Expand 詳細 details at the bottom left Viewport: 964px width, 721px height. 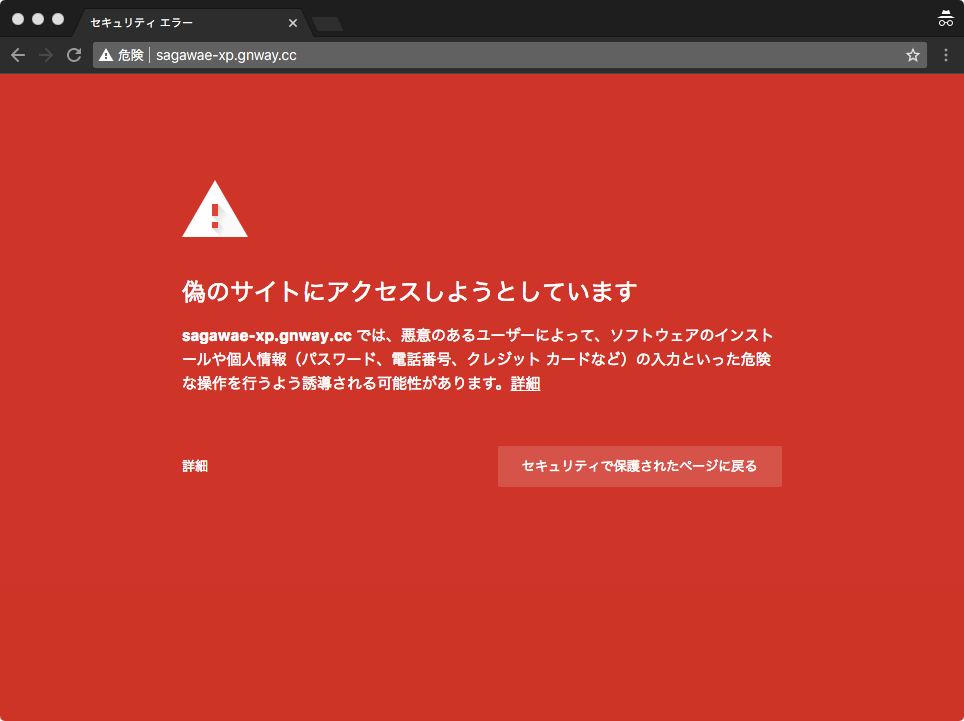coord(195,466)
